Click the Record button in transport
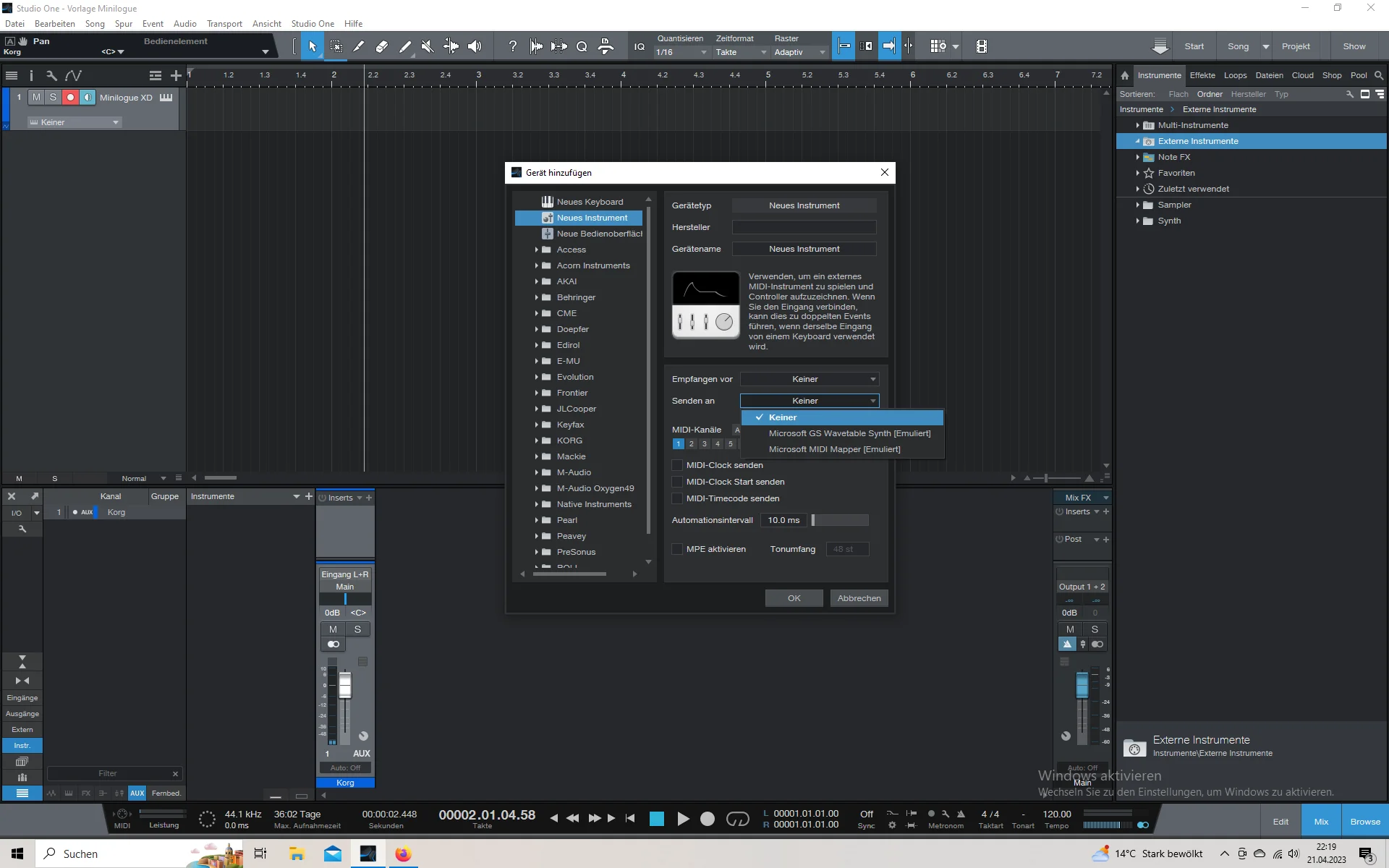Screen dimensions: 1389x868 pyautogui.click(x=708, y=818)
